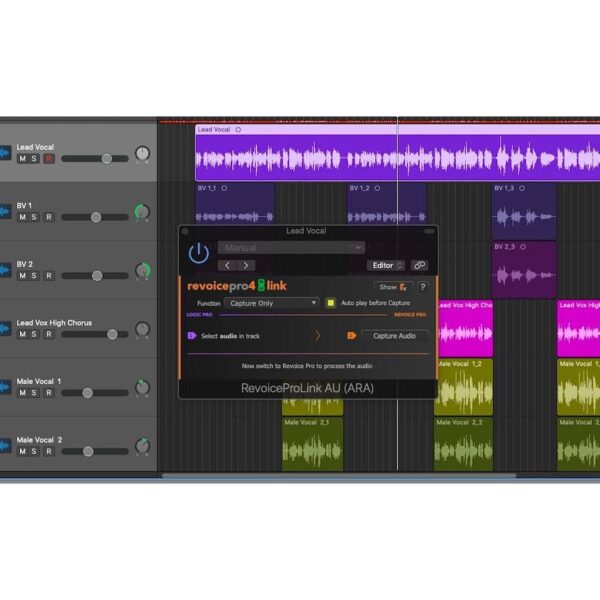The height and width of the screenshot is (600, 600).
Task: Click the BV 1_2 region loop circle
Action: pos(377,188)
